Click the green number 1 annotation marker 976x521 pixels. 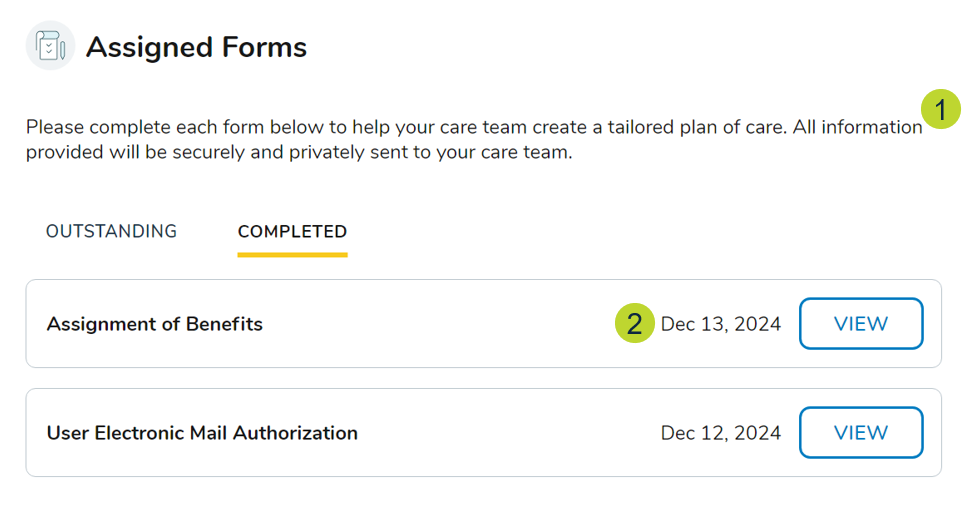coord(940,108)
